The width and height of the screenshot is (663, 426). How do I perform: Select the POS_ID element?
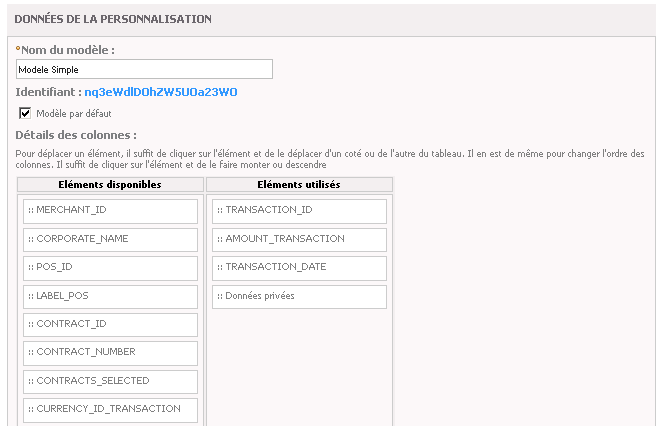coord(110,268)
